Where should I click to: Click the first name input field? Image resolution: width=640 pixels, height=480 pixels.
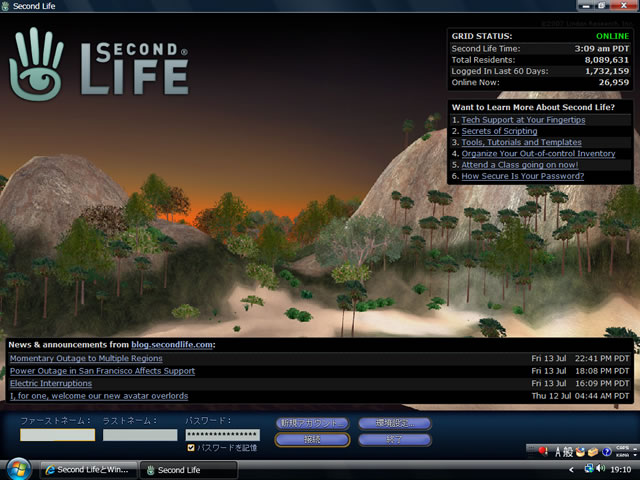(58, 435)
